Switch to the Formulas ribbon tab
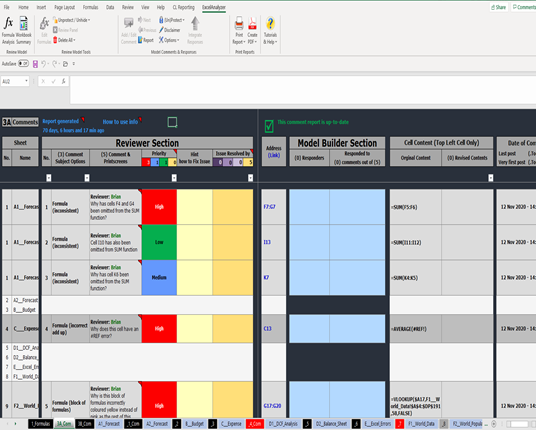 (90, 7)
